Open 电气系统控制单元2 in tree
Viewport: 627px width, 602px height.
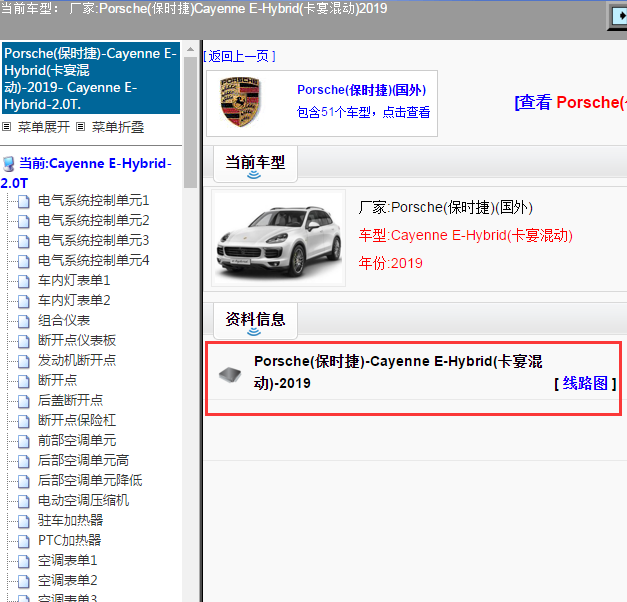coord(93,220)
